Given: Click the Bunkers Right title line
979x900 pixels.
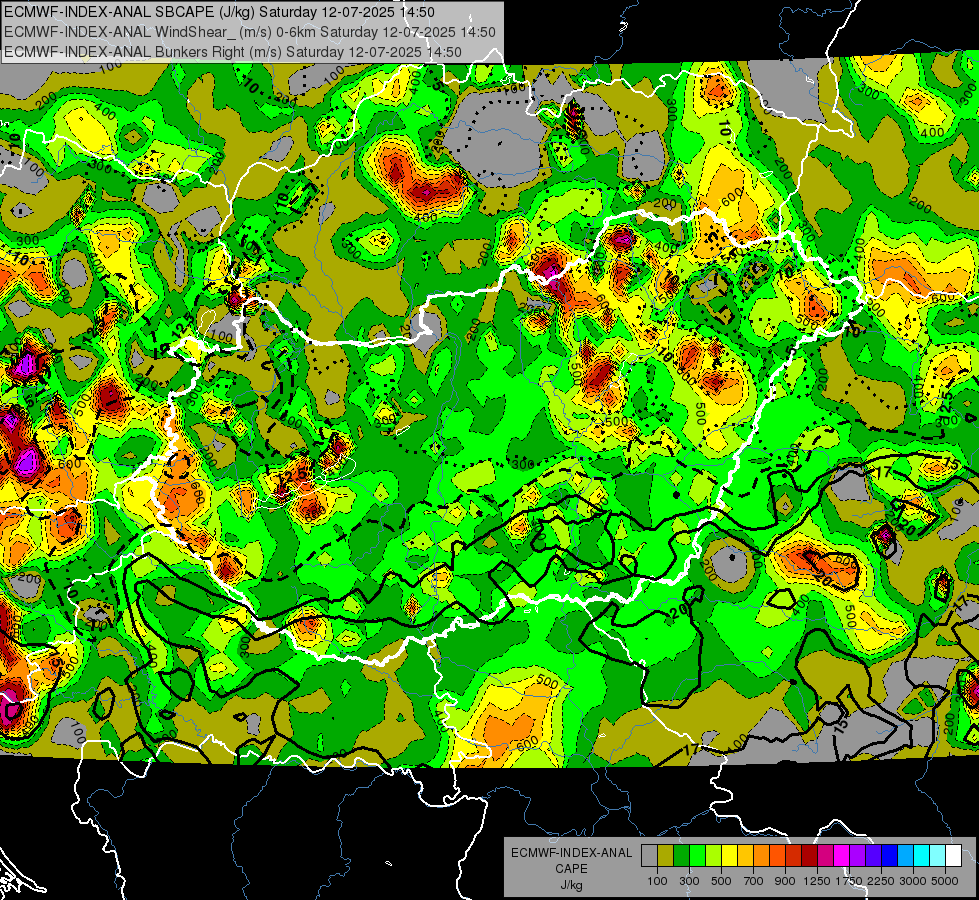Looking at the screenshot, I should point(233,52).
